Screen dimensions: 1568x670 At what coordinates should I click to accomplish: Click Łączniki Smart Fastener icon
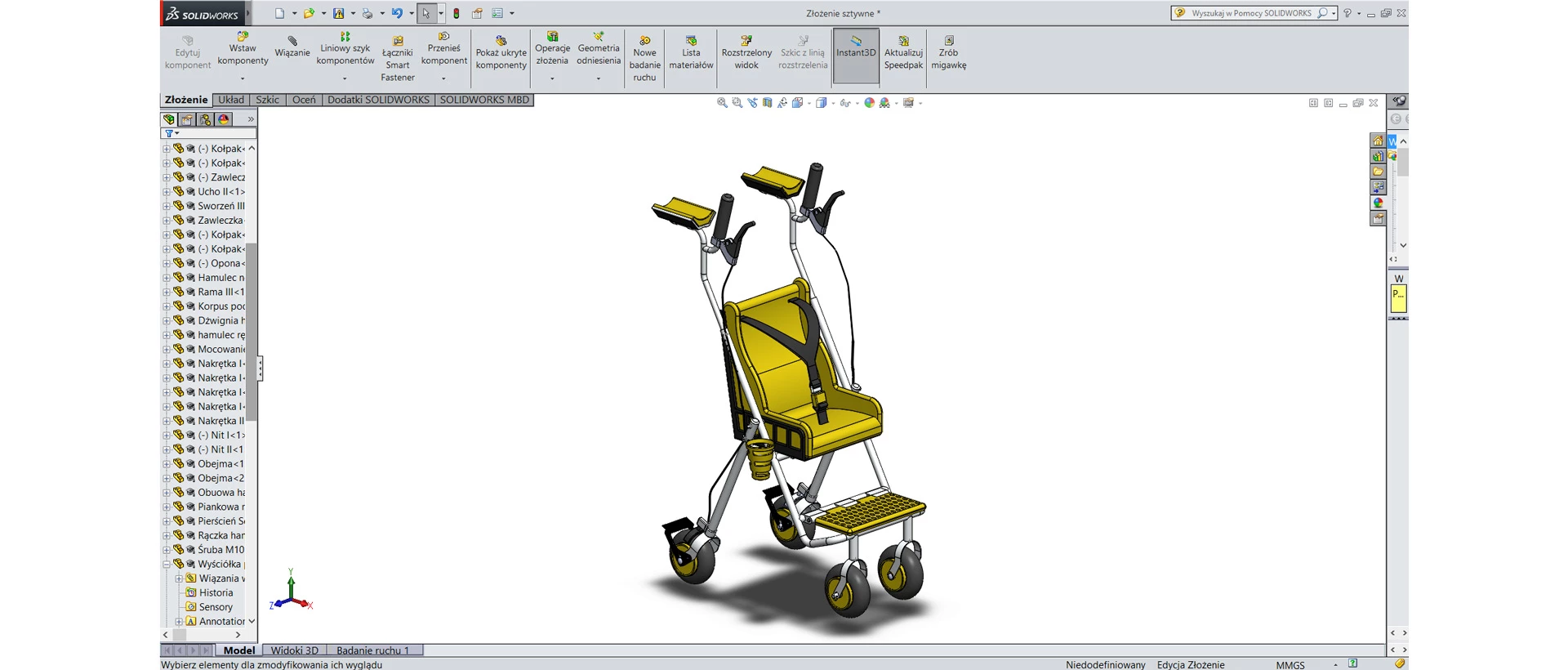pos(398,41)
